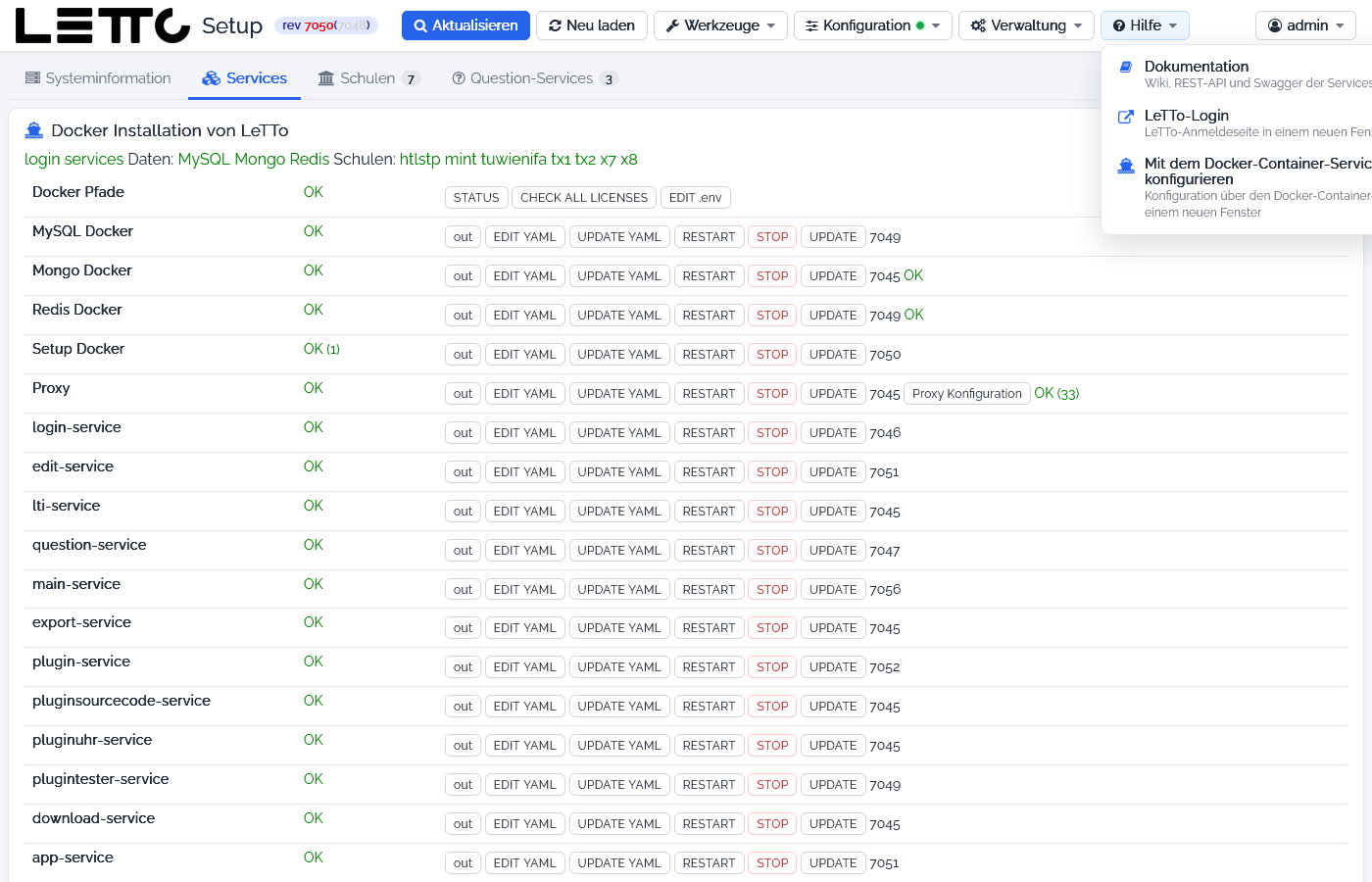This screenshot has height=882, width=1372.
Task: Click the Docker ship icon beside installation heading
Action: [x=34, y=130]
